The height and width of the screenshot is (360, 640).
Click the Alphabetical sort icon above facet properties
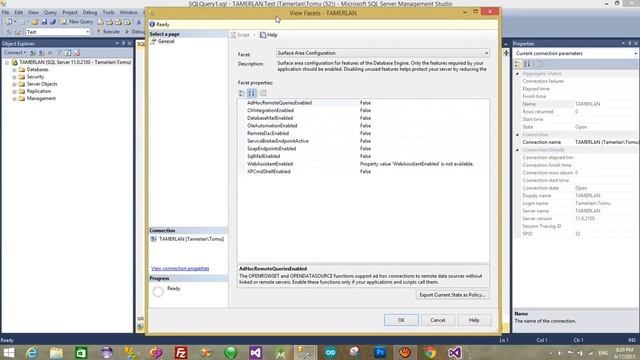tap(252, 93)
